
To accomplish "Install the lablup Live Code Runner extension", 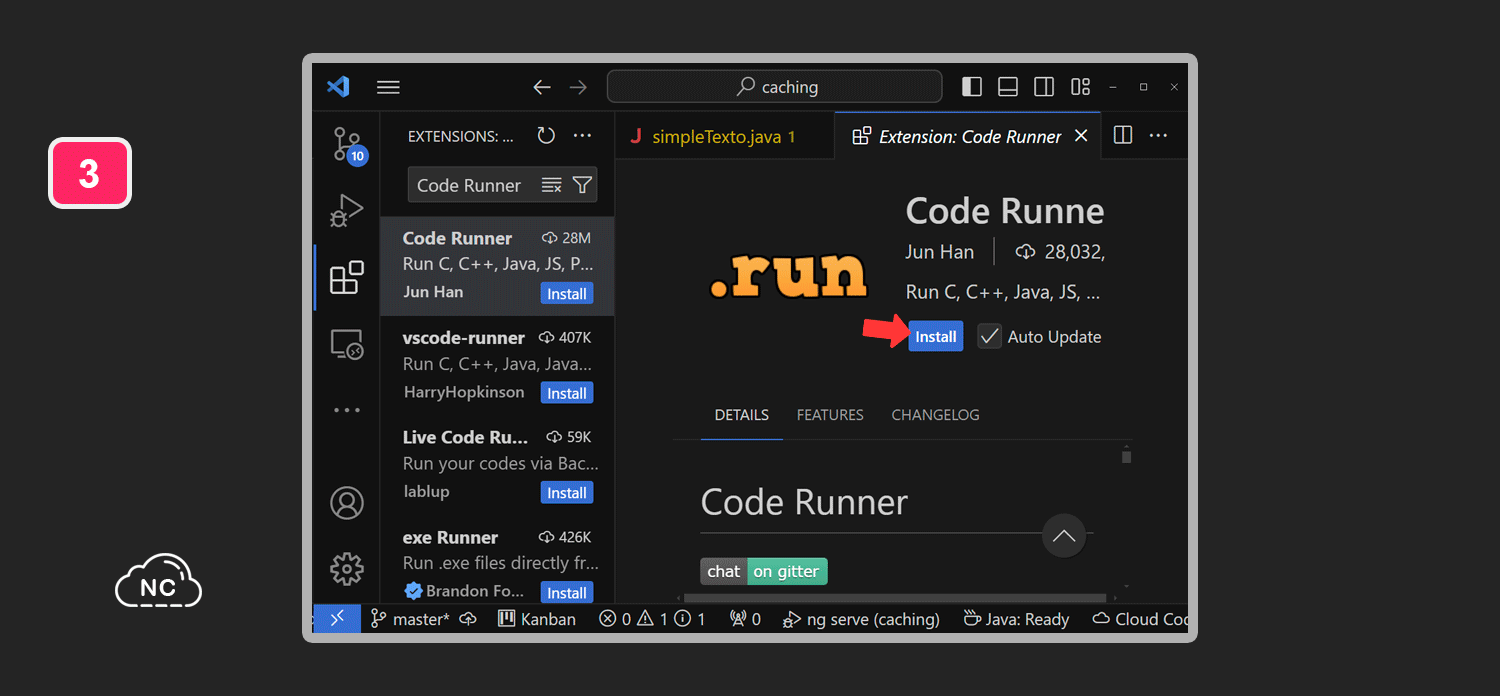I will coord(567,493).
